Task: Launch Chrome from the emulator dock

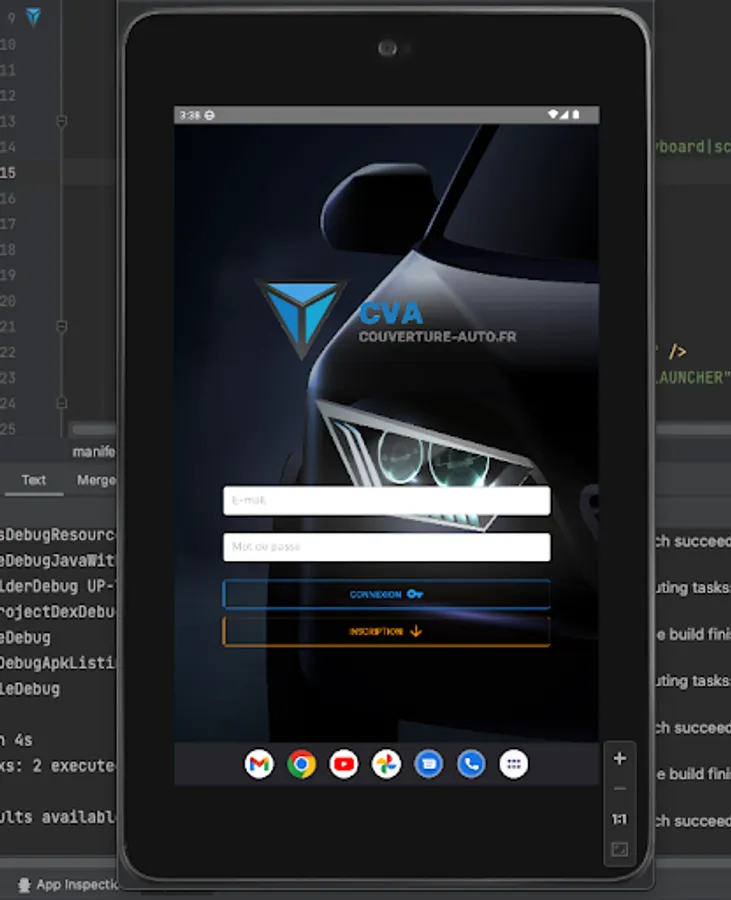Action: (x=301, y=764)
